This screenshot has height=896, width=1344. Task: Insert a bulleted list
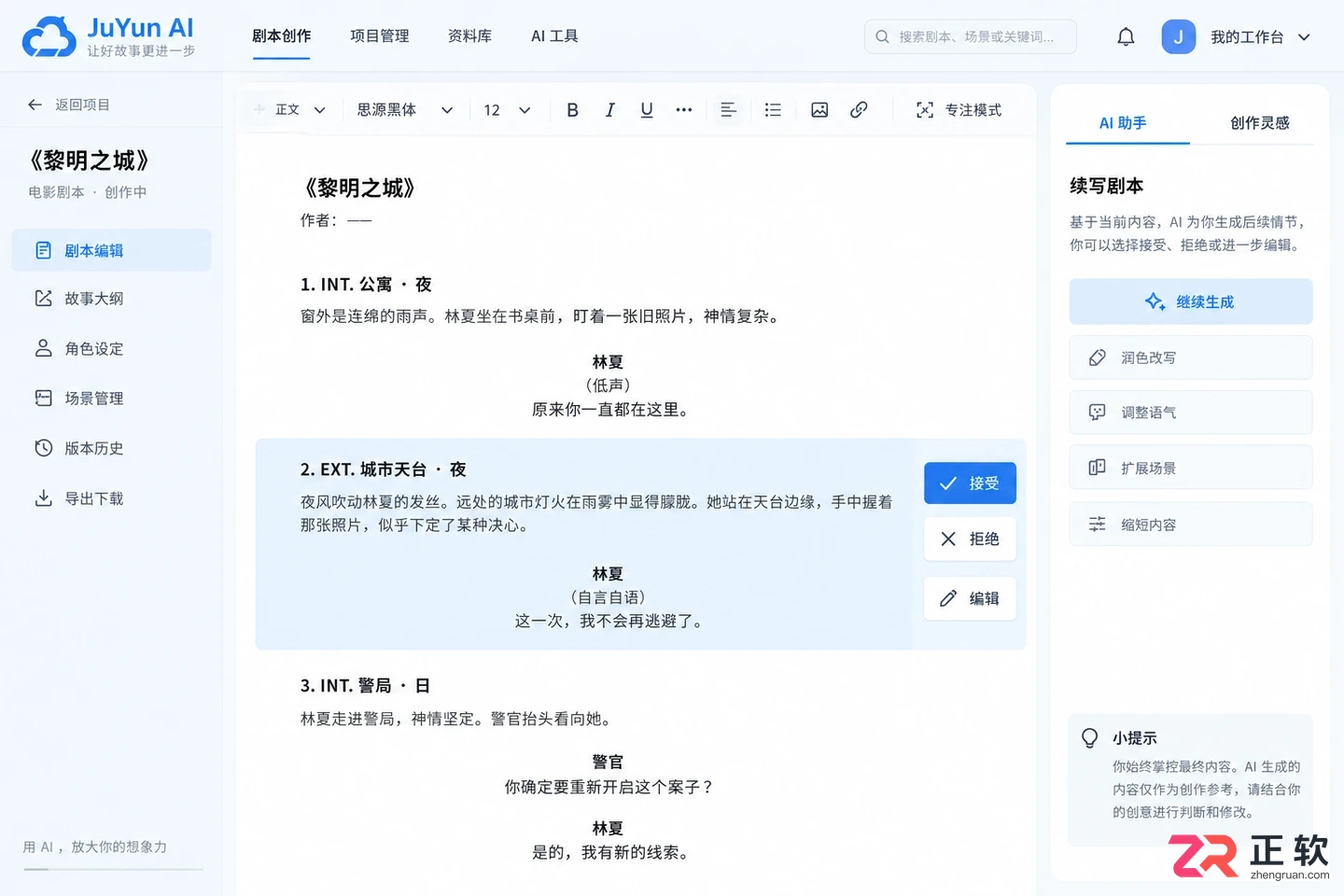coord(773,110)
